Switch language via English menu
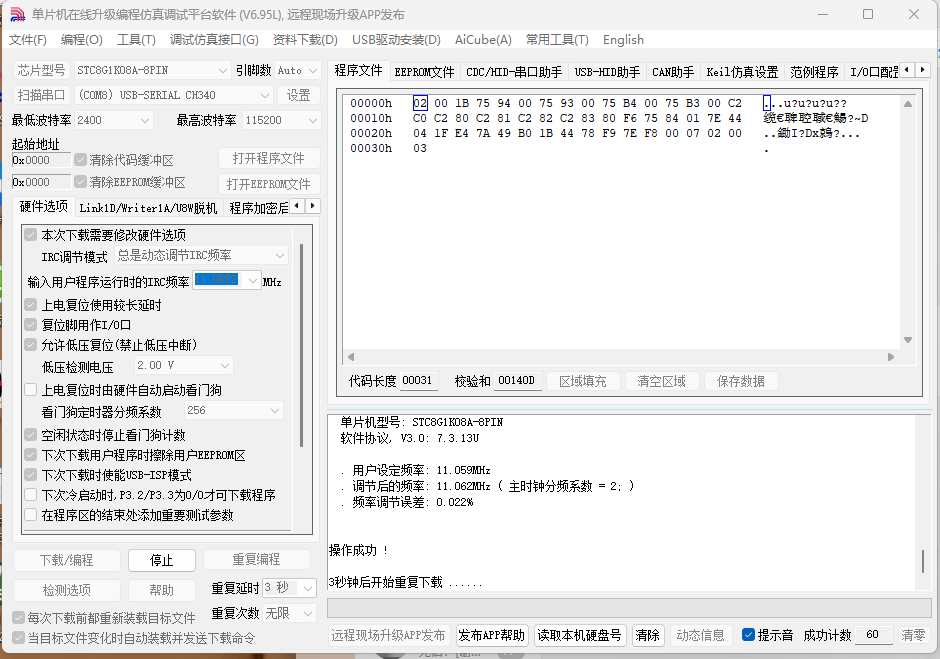Screen dimensions: 940x659 [623, 40]
